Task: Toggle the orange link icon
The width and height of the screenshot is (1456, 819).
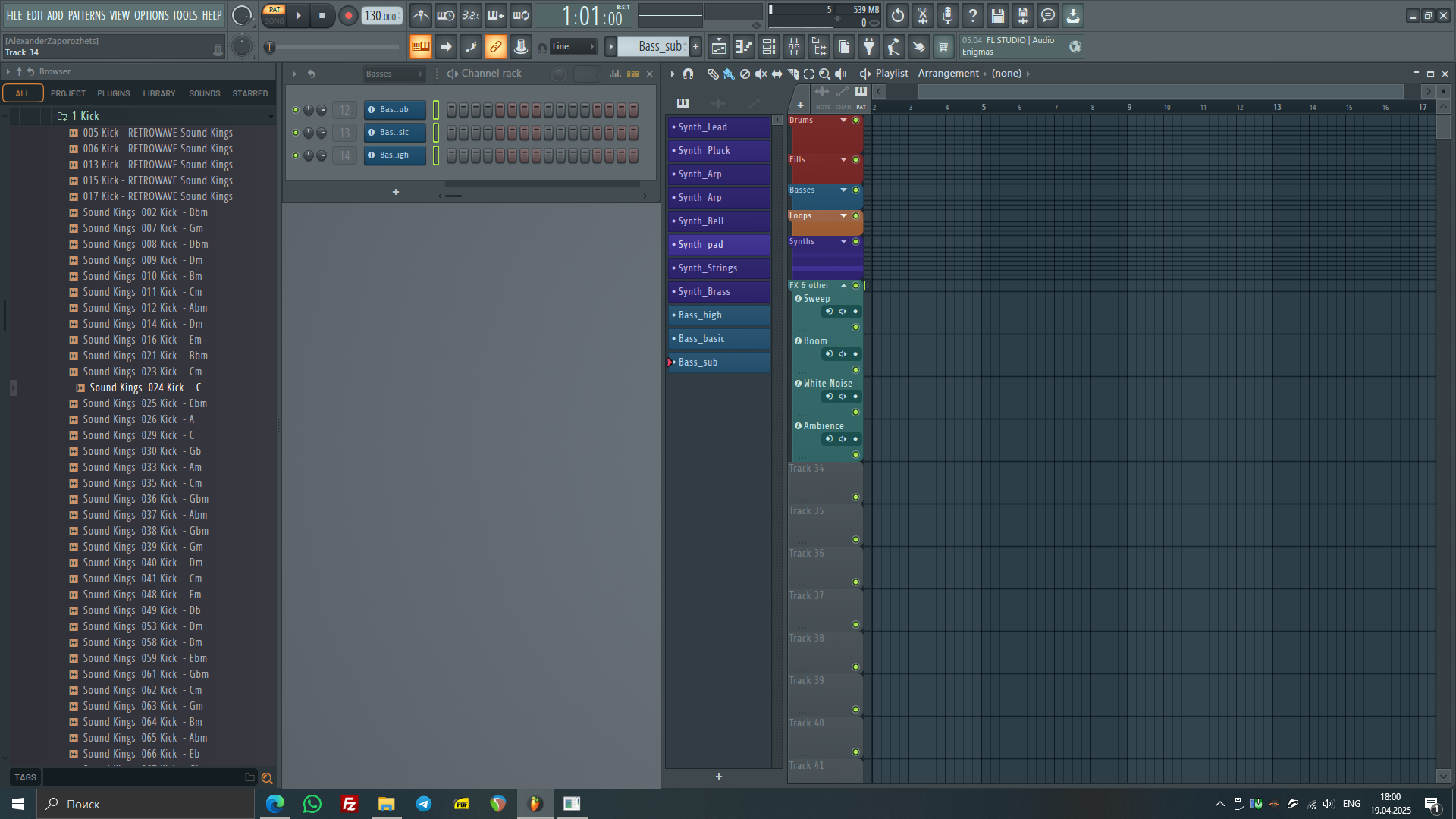Action: [x=496, y=47]
